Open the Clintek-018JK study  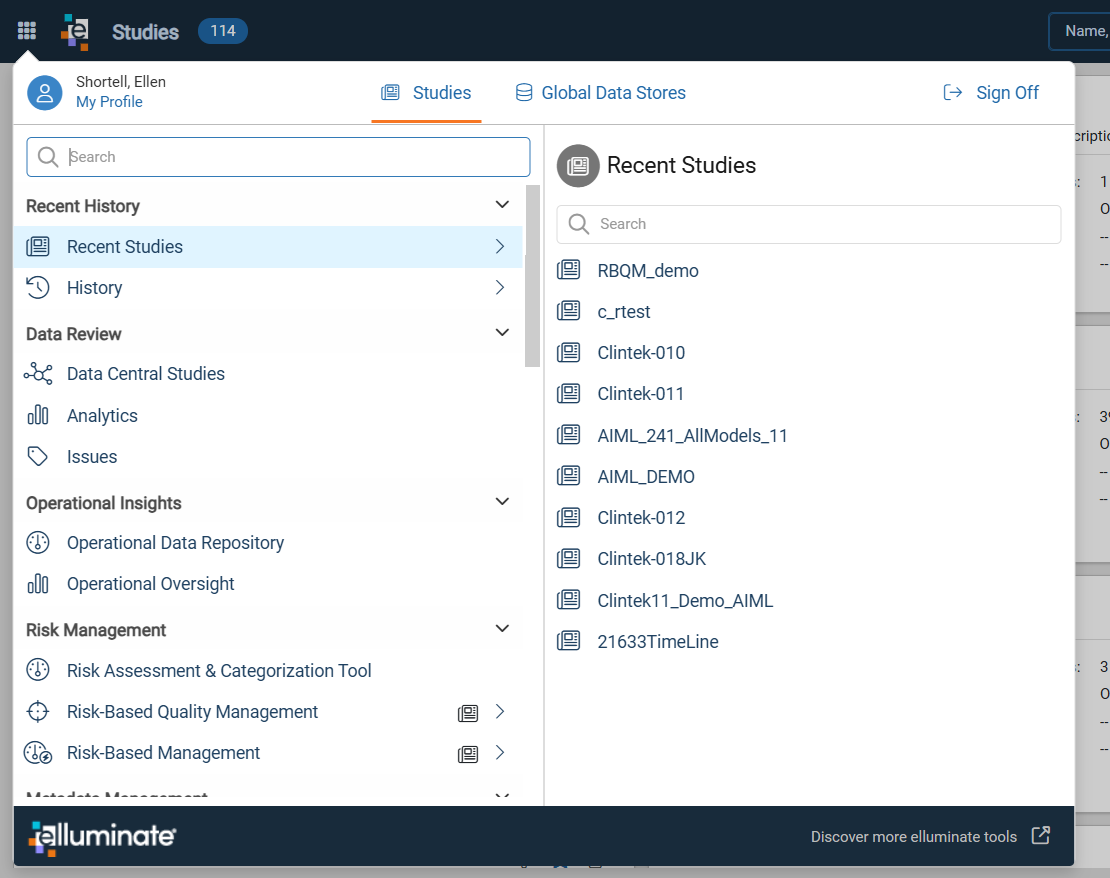[651, 559]
